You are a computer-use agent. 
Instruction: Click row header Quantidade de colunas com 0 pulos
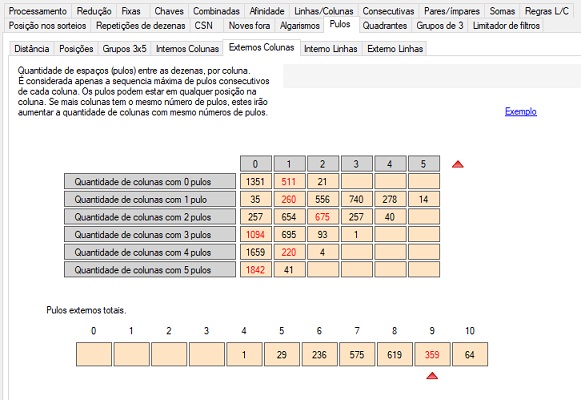coord(150,181)
